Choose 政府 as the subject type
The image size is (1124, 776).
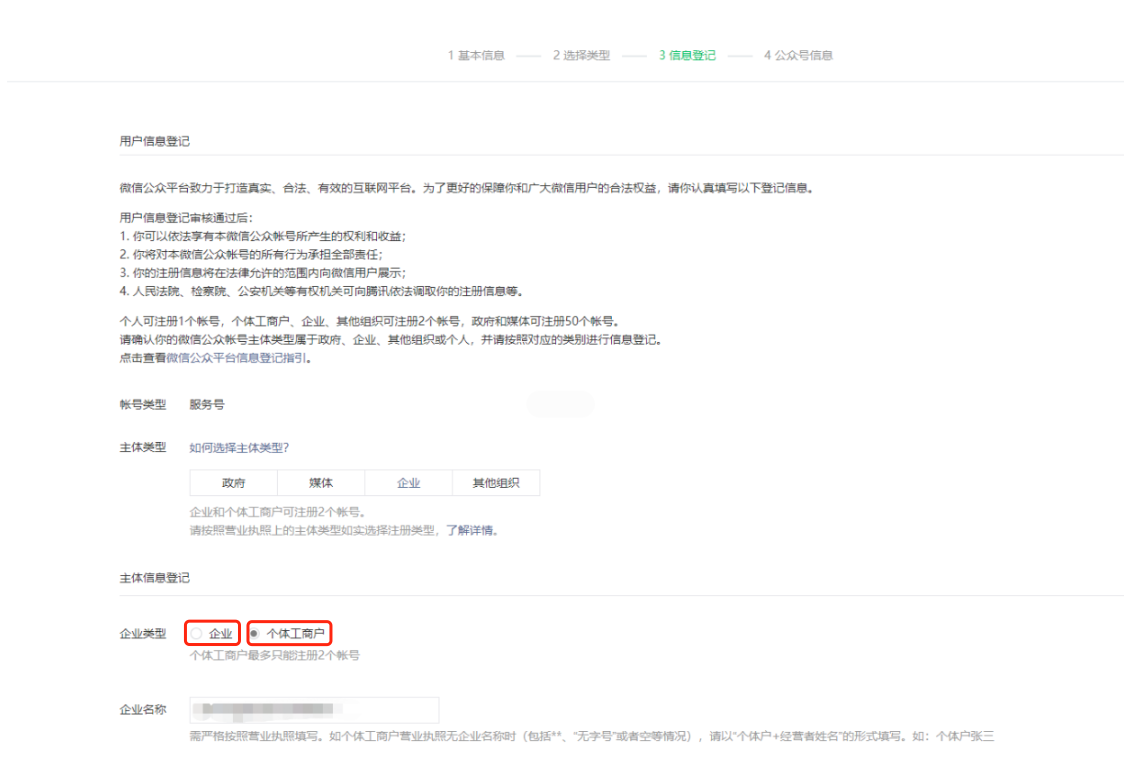click(x=233, y=483)
